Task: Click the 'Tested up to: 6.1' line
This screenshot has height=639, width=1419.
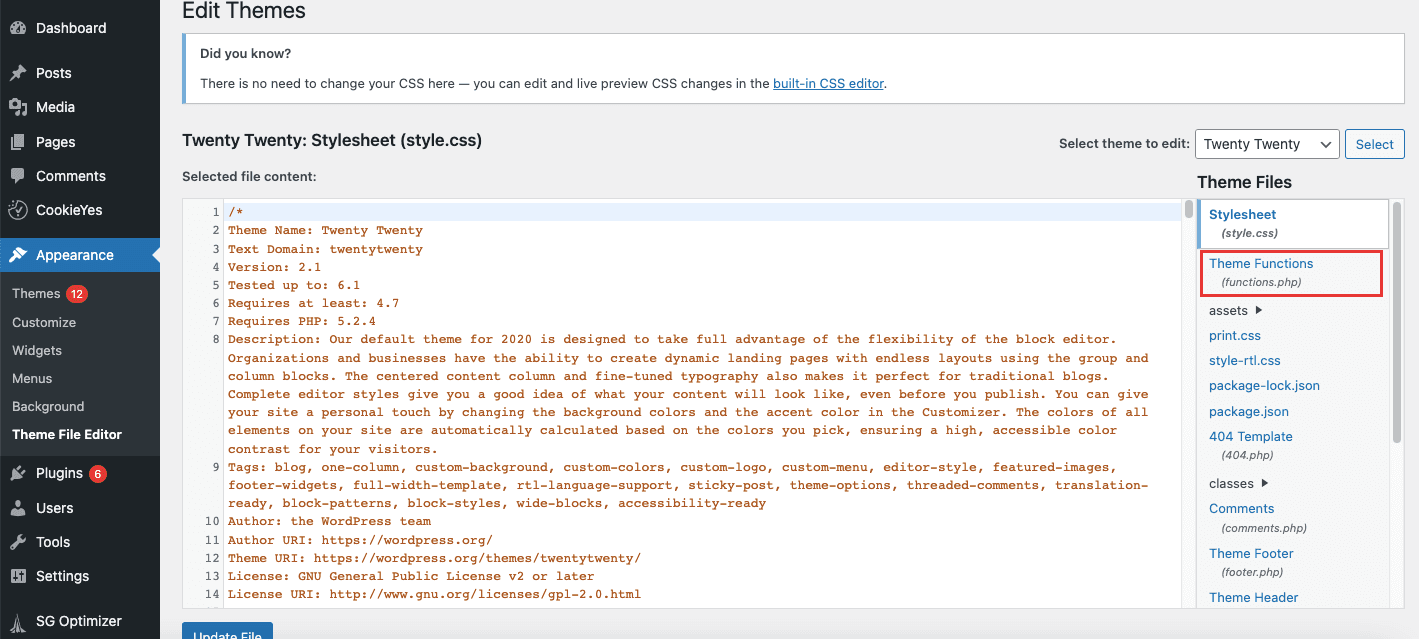Action: pyautogui.click(x=294, y=285)
